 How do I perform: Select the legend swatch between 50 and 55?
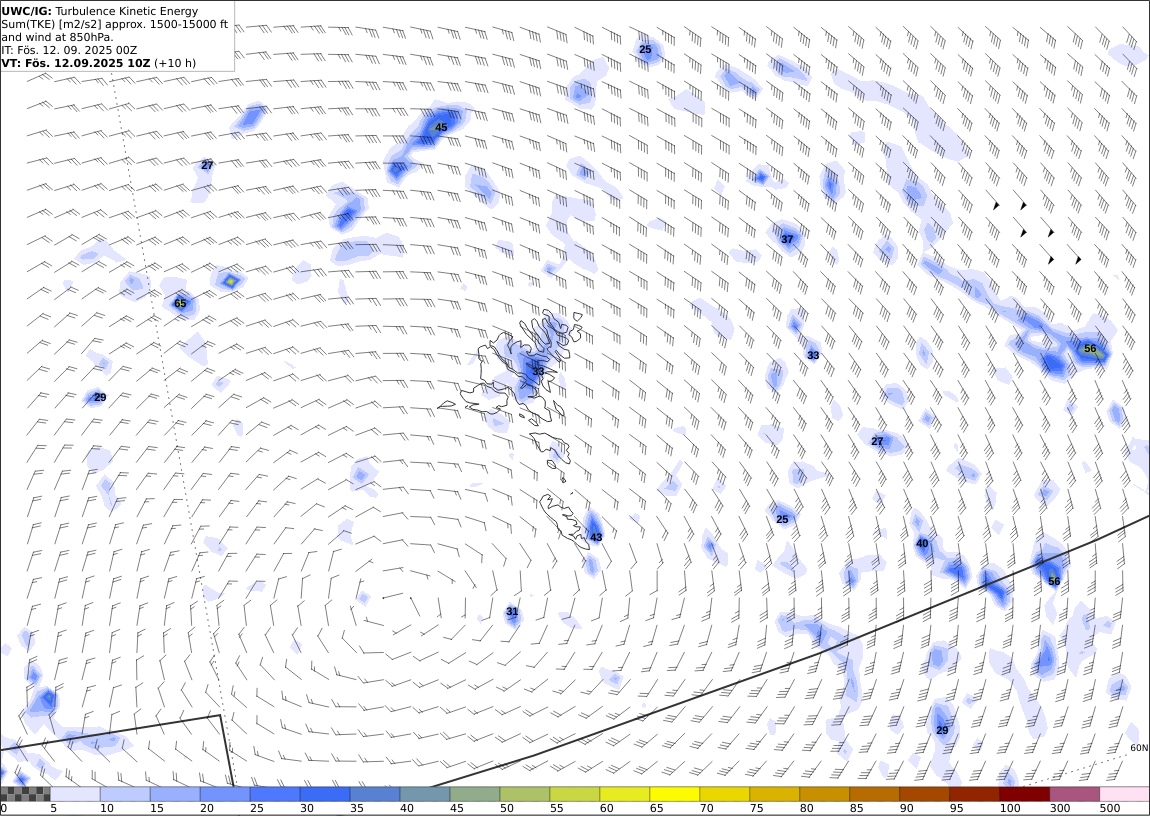coord(524,794)
